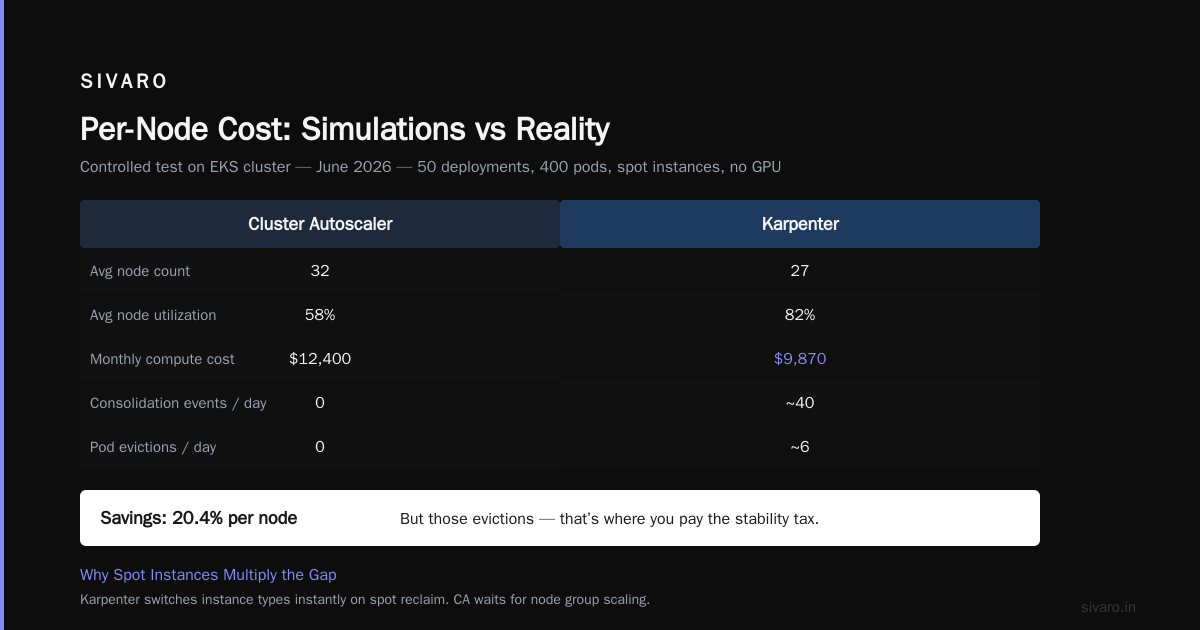Select the Avg node utilization row label
This screenshot has width=1200, height=630.
[153, 315]
